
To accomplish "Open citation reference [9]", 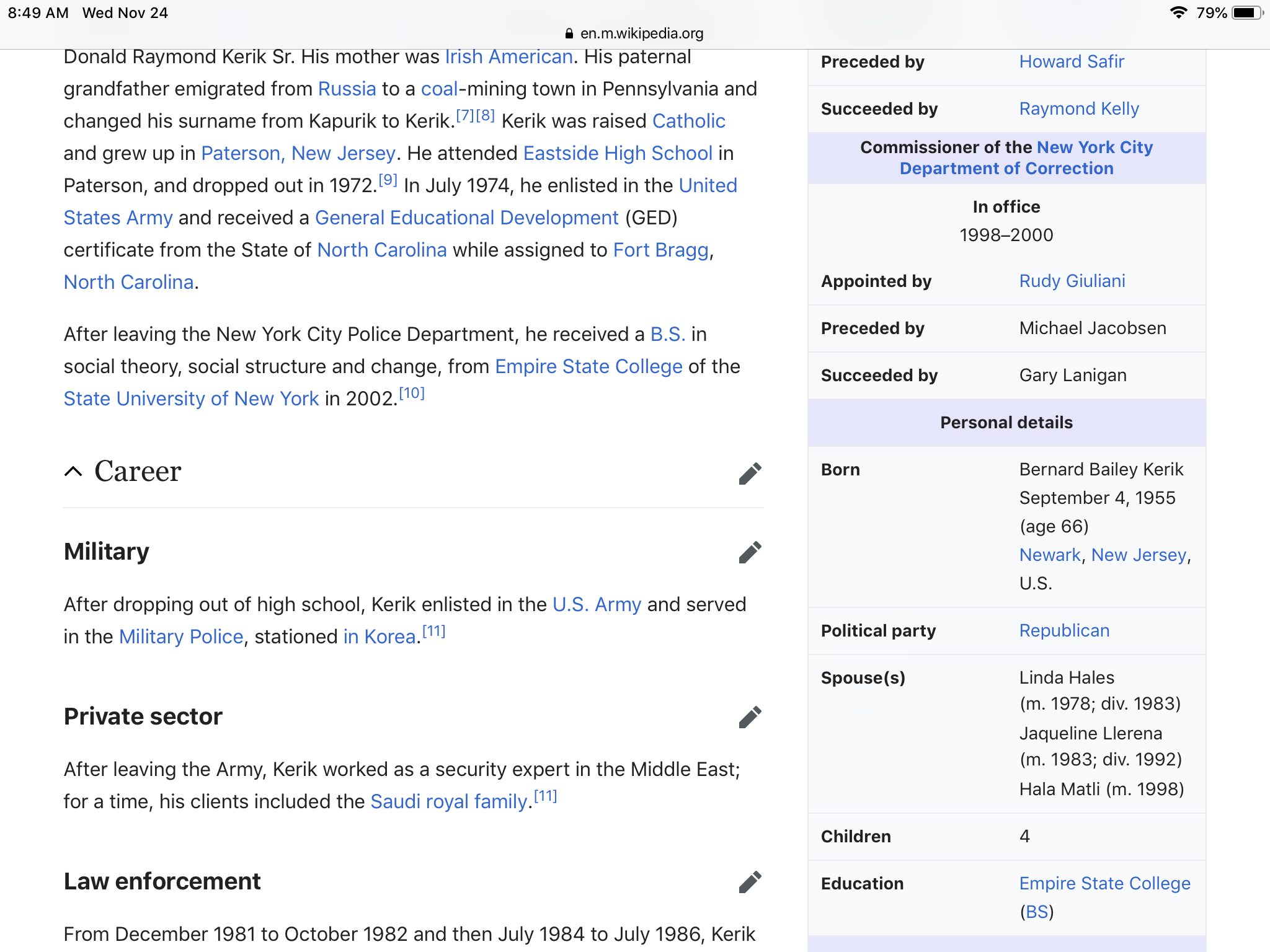I will point(388,179).
